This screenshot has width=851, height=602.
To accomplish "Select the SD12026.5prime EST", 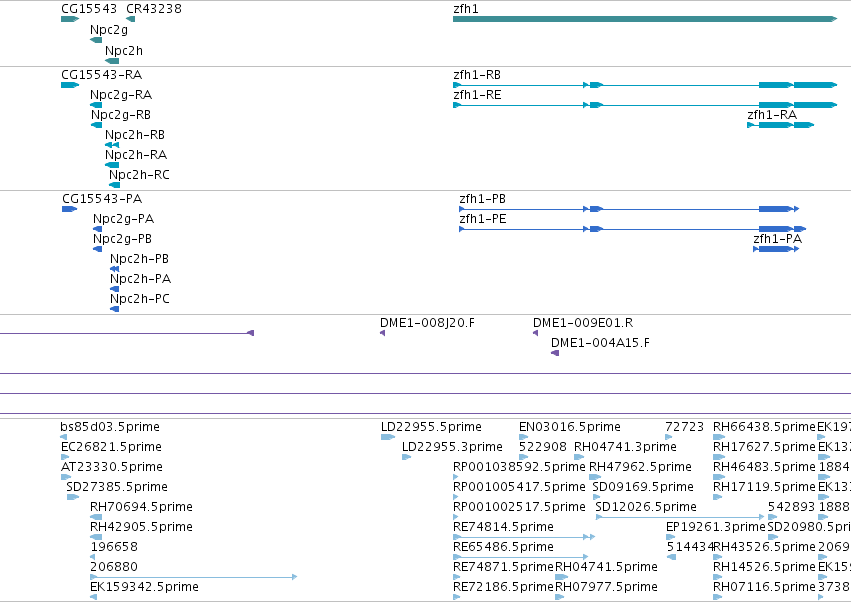I will tap(680, 517).
